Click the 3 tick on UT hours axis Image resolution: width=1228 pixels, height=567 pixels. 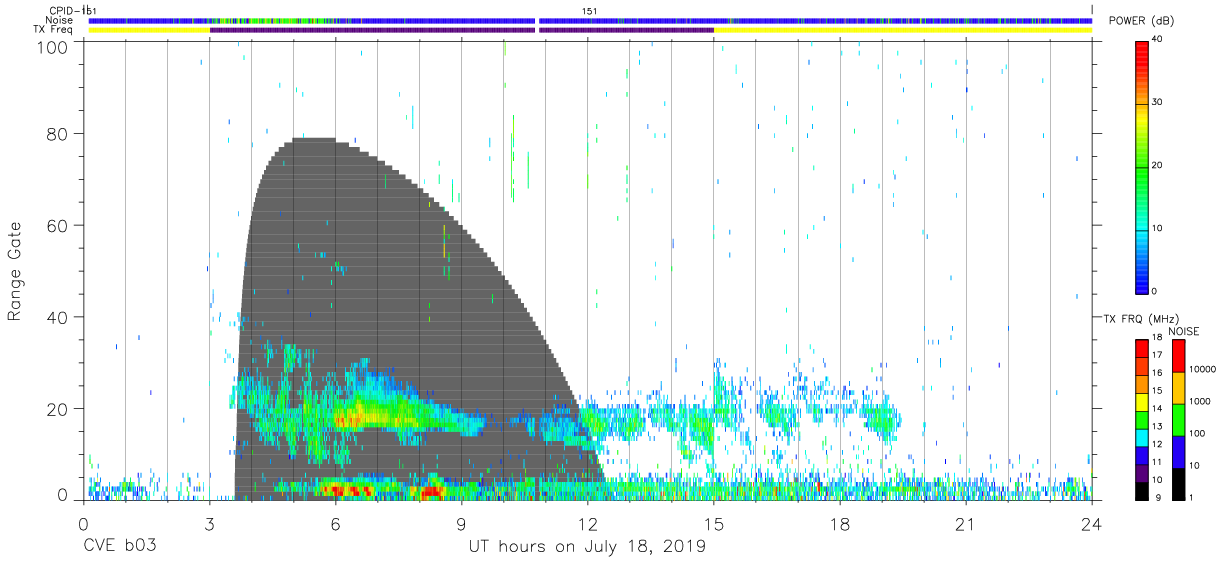(209, 524)
